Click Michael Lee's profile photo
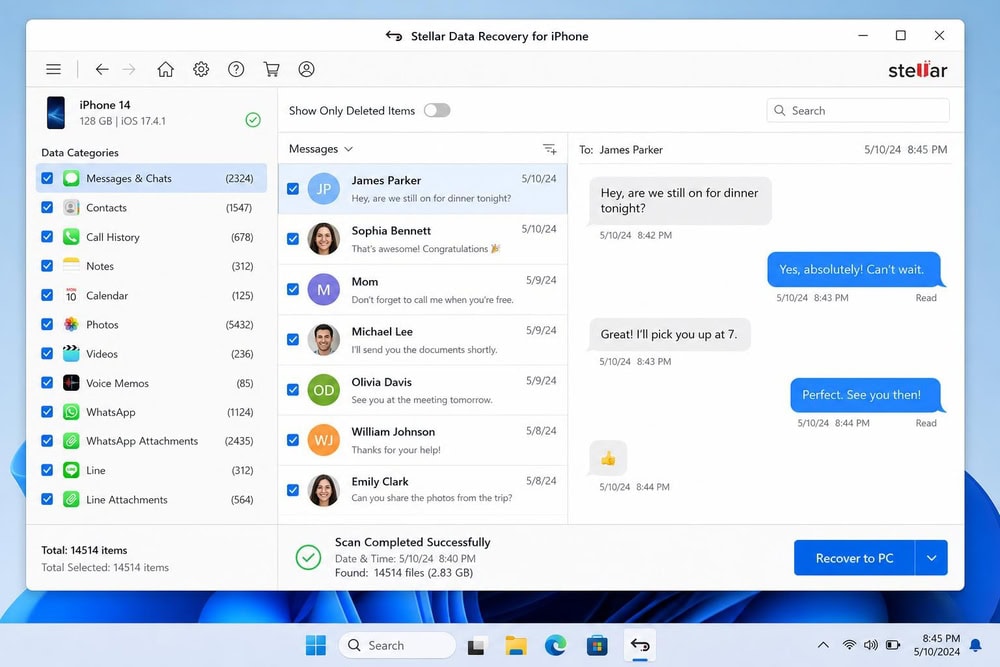The width and height of the screenshot is (1000, 667). 323,340
